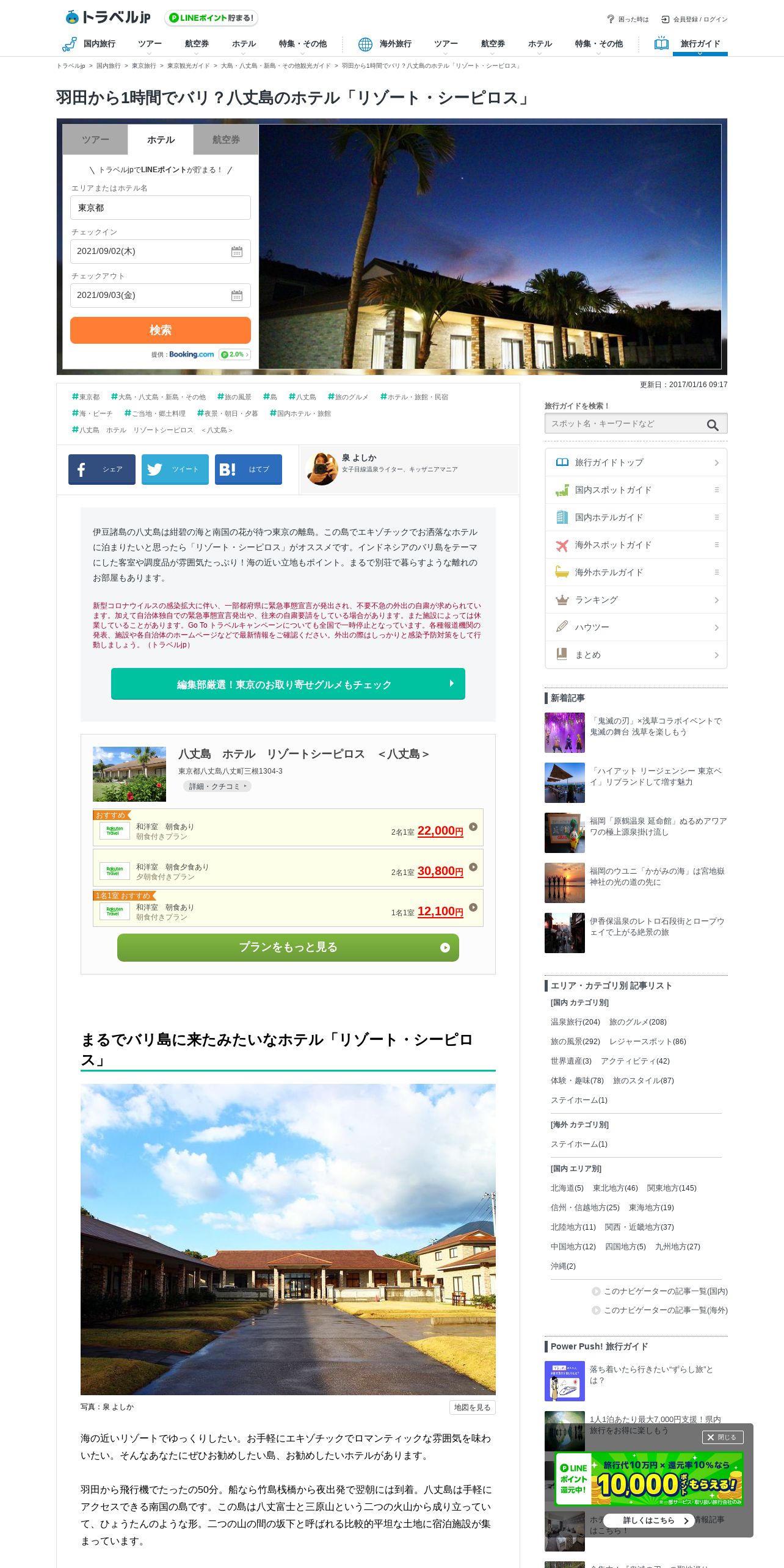784x1568 pixels.
Task: Expand 国内ホテルガイド sidebar menu
Action: click(636, 517)
